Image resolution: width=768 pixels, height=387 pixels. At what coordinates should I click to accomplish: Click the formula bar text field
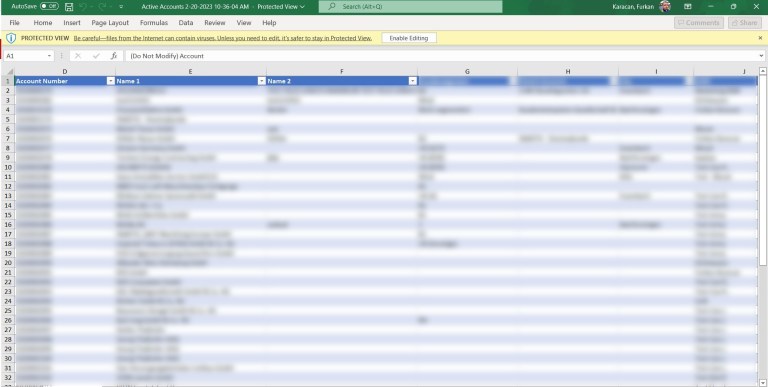pos(441,56)
